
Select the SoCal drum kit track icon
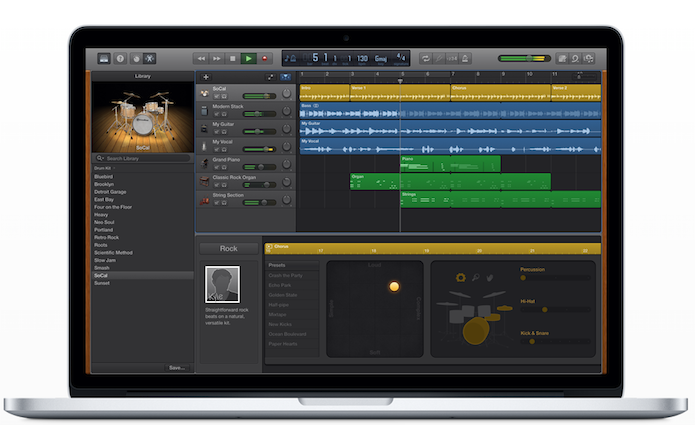click(204, 93)
